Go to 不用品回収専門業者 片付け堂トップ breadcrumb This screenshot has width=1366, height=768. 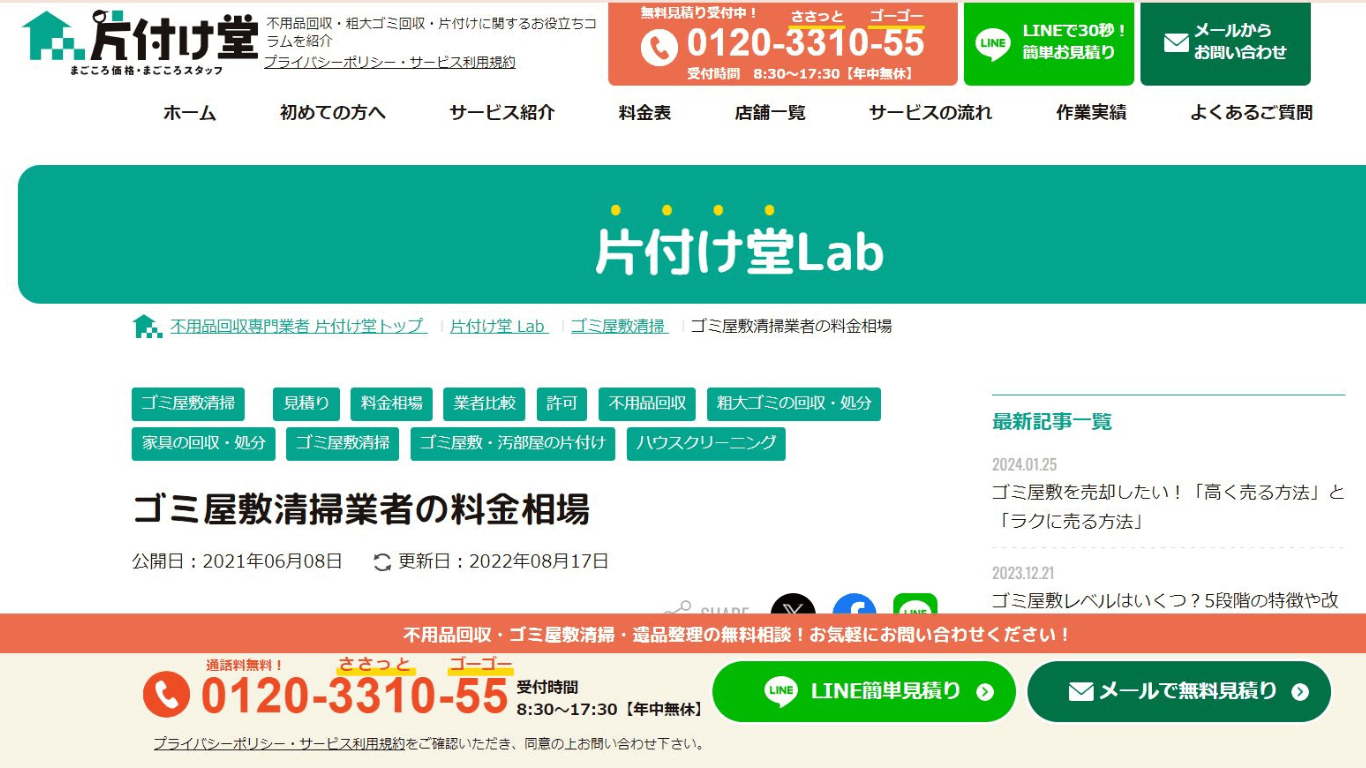pyautogui.click(x=298, y=326)
